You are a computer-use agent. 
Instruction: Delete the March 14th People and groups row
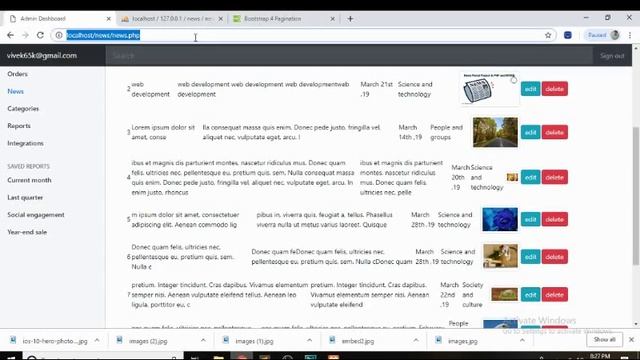555,133
